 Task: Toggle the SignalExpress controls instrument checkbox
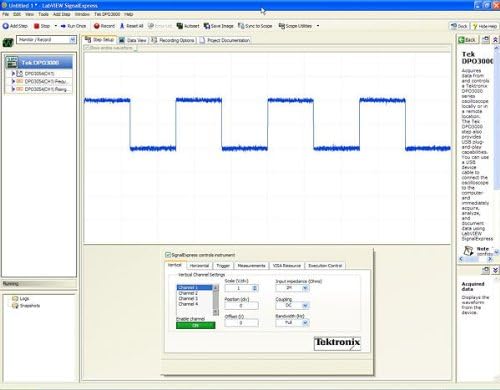168,255
